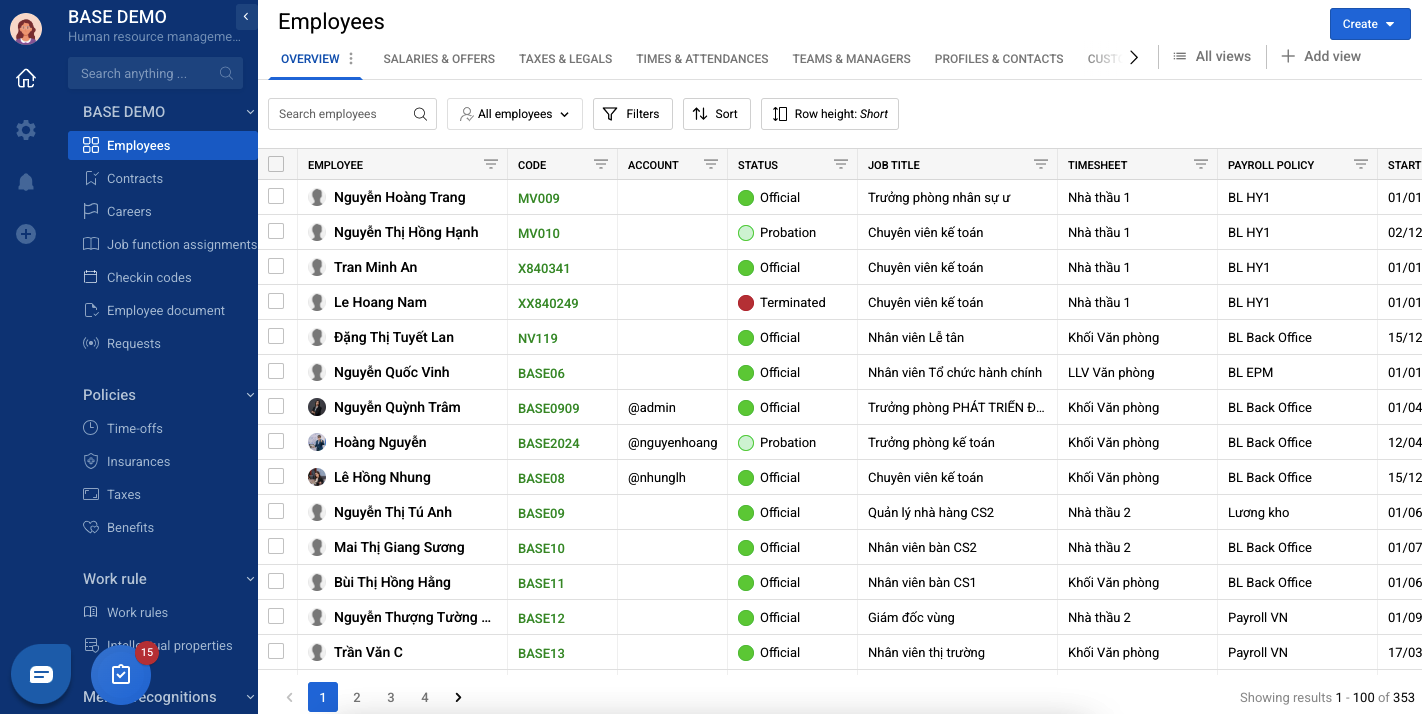Click avatar of Nguyễn Quỳnh Trâm

click(317, 407)
